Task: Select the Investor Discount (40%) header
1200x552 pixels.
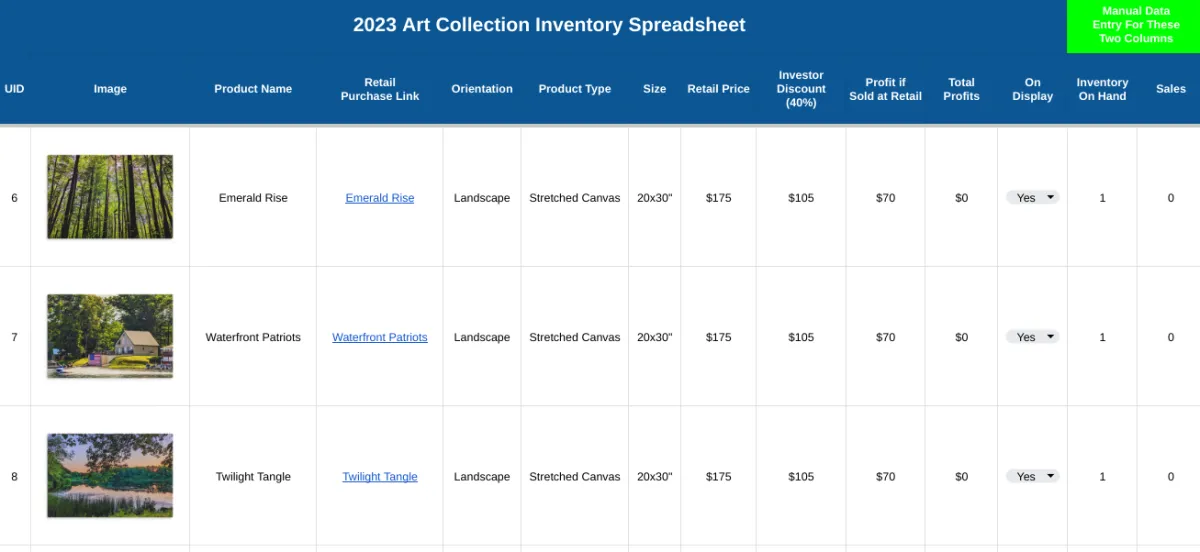Action: [801, 89]
